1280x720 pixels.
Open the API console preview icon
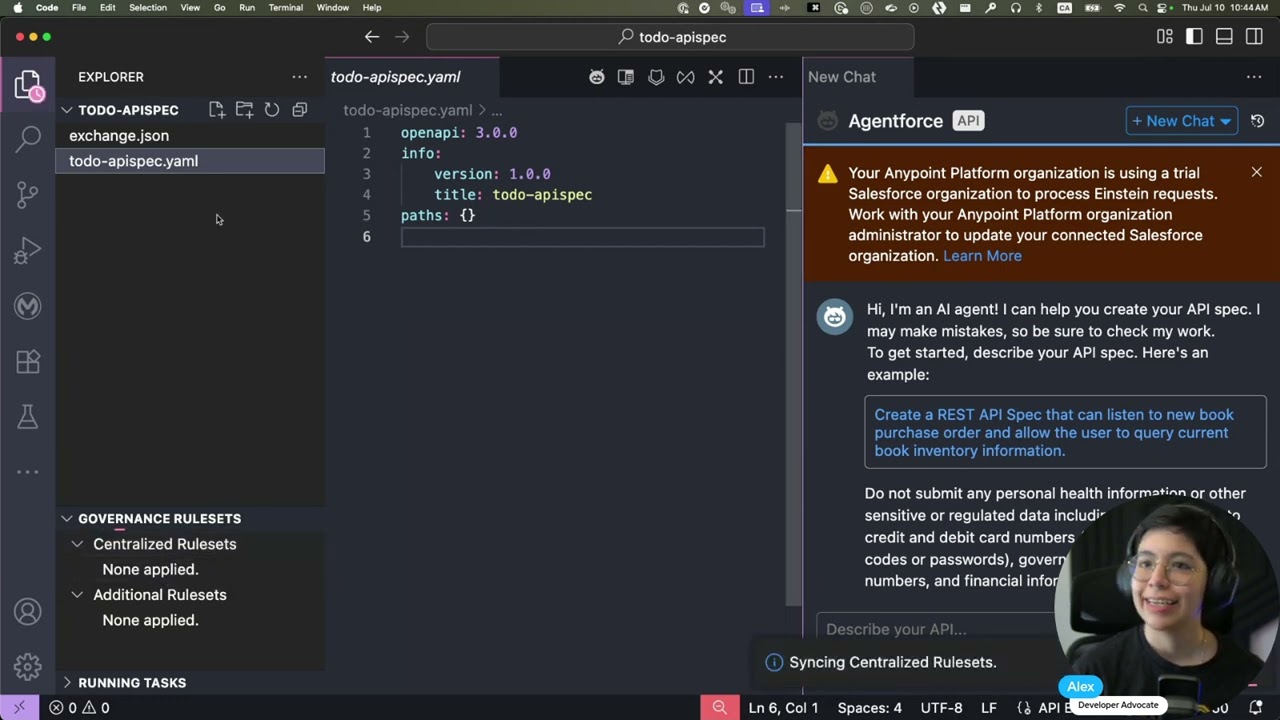[x=626, y=77]
